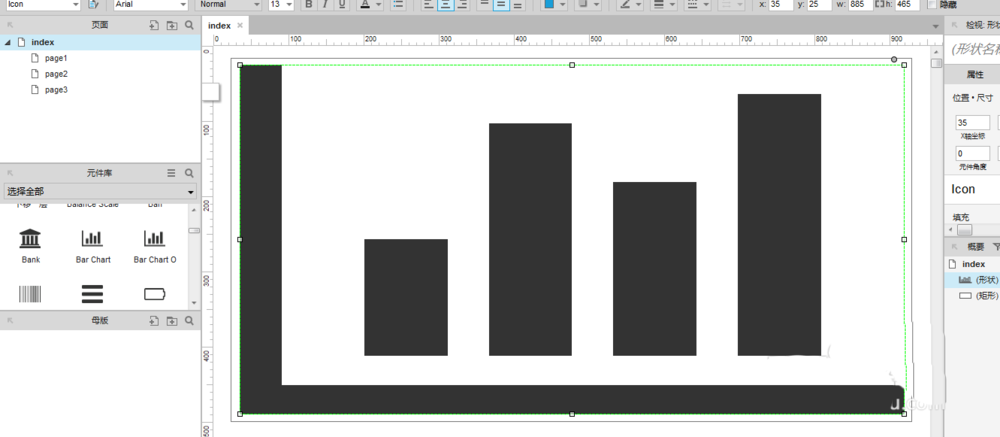Add a new folder in pages panel
Image resolution: width=1000 pixels, height=437 pixels.
pyautogui.click(x=171, y=24)
